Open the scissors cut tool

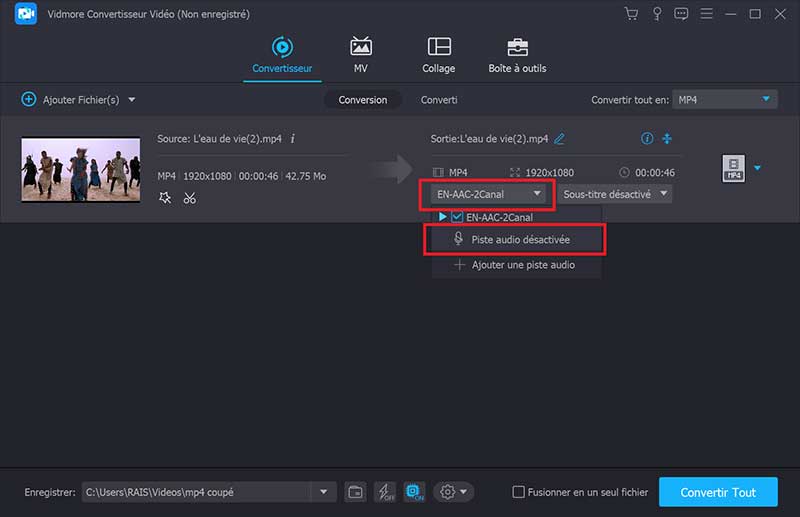coord(190,198)
